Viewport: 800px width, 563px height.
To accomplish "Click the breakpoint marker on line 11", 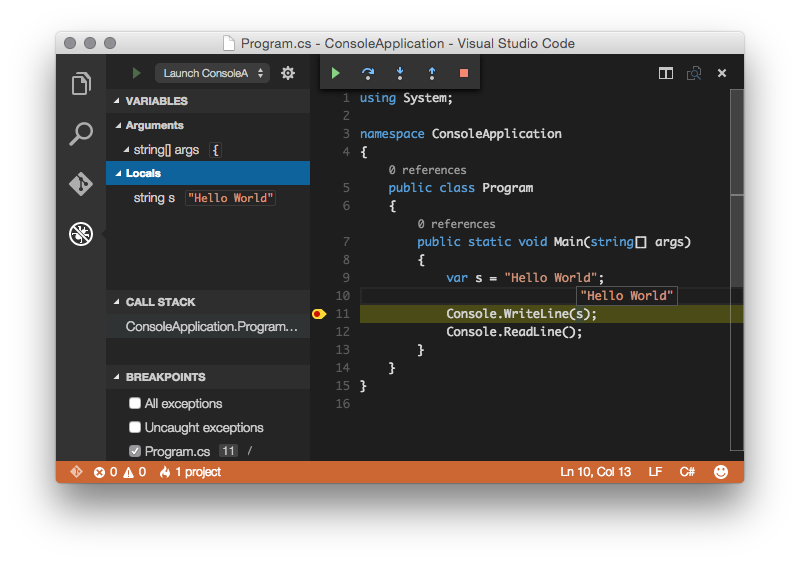I will click(x=319, y=314).
